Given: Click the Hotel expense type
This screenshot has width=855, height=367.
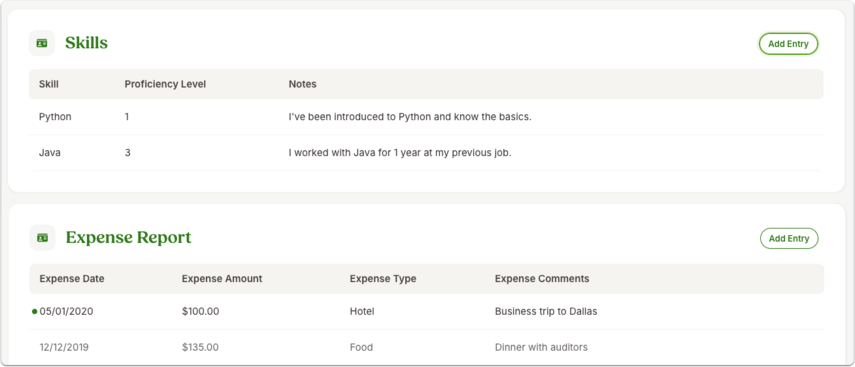Looking at the screenshot, I should (x=362, y=311).
